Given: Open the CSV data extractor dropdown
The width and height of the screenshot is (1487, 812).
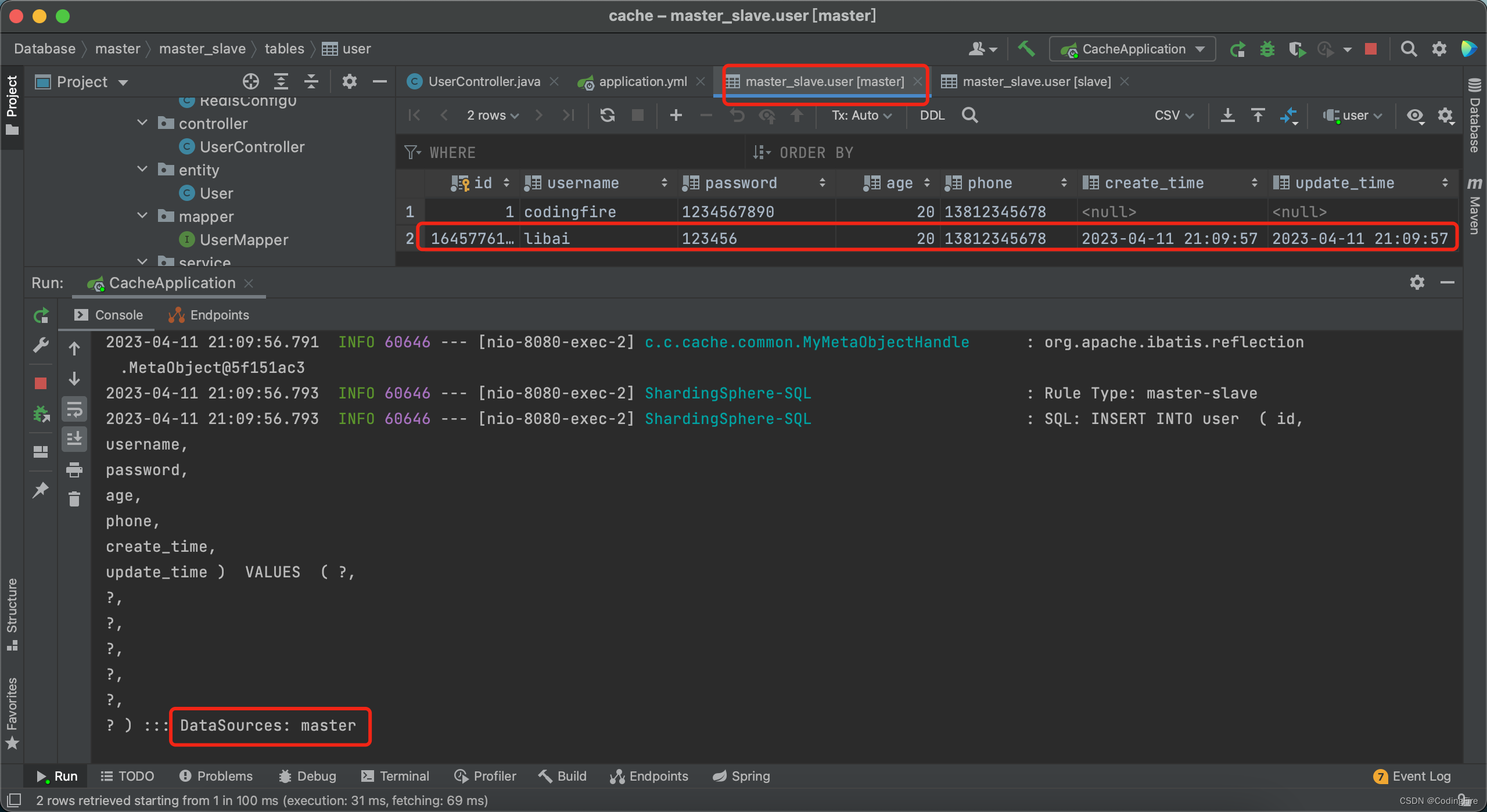Looking at the screenshot, I should click(x=1173, y=115).
